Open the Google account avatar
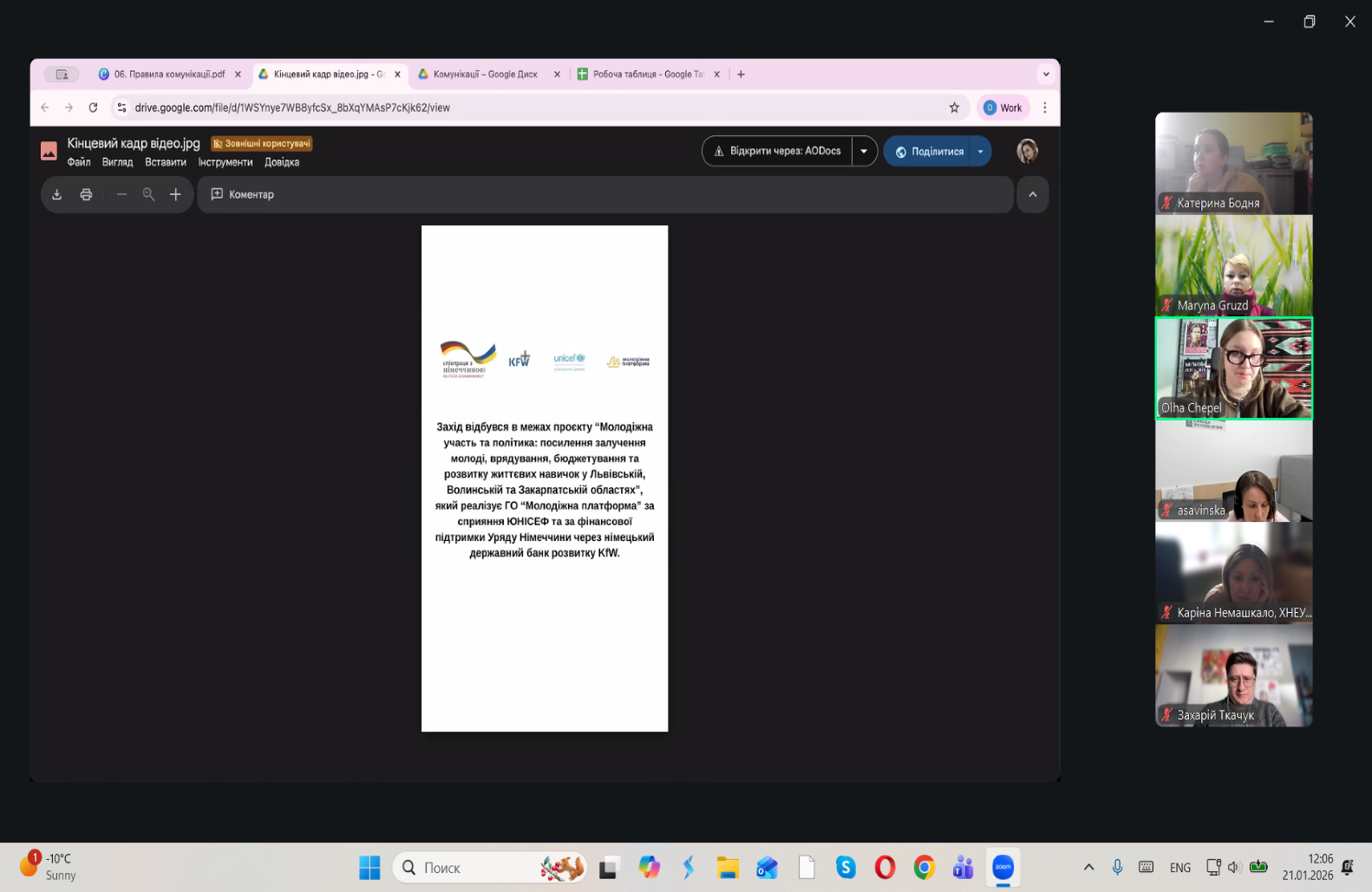This screenshot has width=1372, height=892. [1027, 152]
